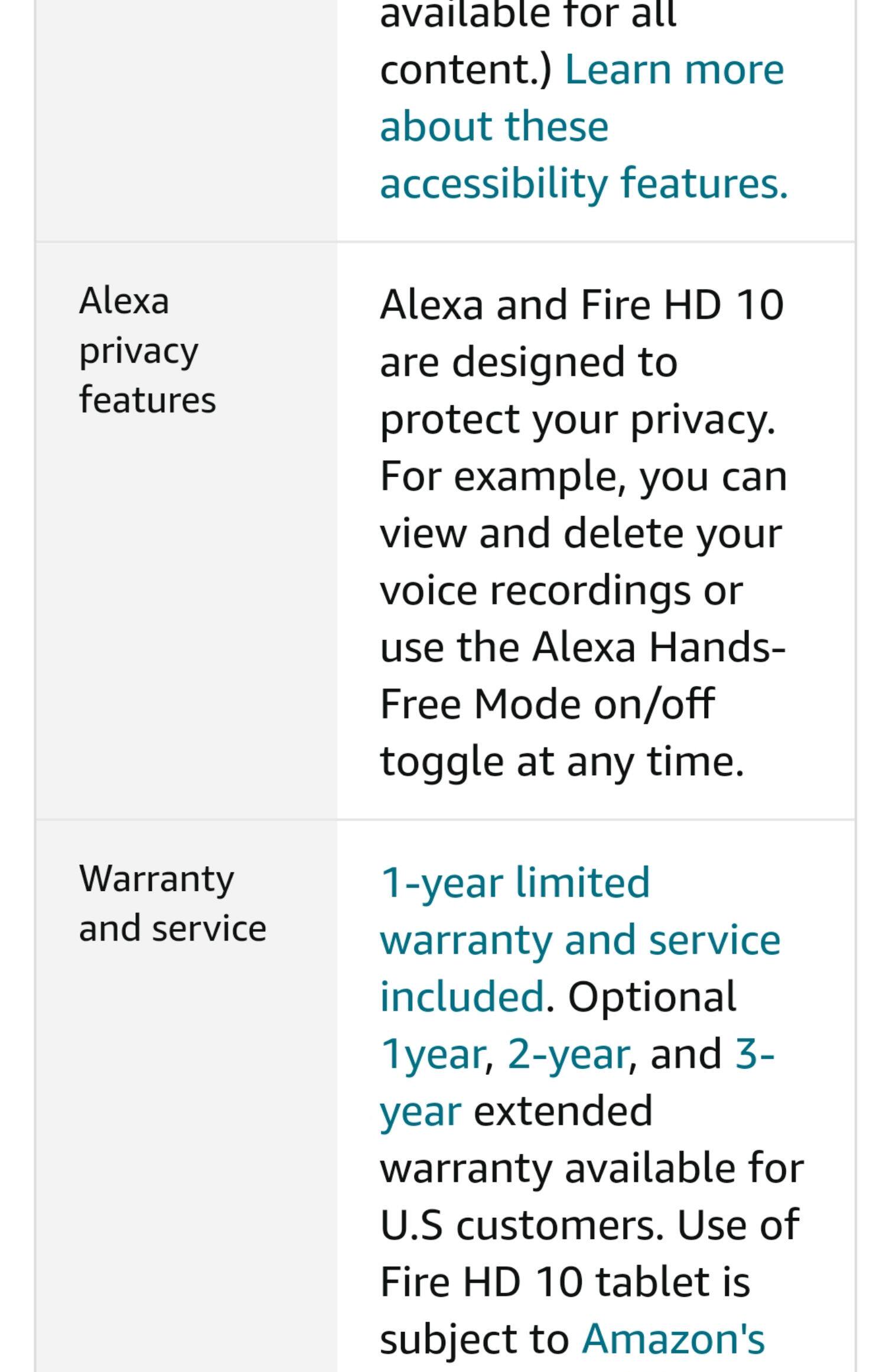Click the "Alexa Hands-Free Mode on/off" text

(x=582, y=675)
